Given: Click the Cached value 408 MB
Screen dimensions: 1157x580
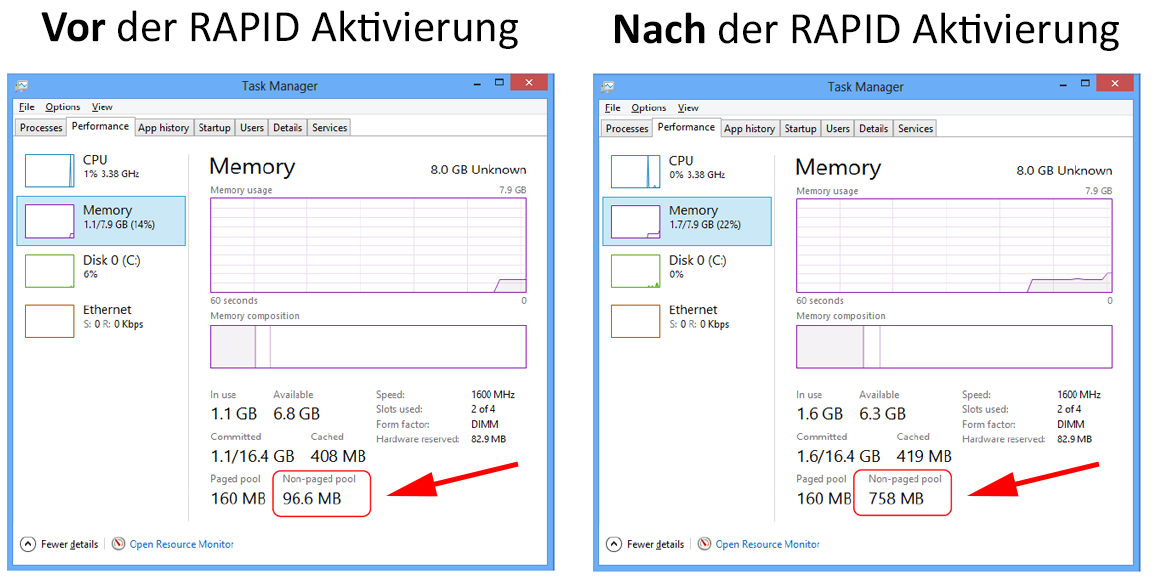Looking at the screenshot, I should point(338,456).
